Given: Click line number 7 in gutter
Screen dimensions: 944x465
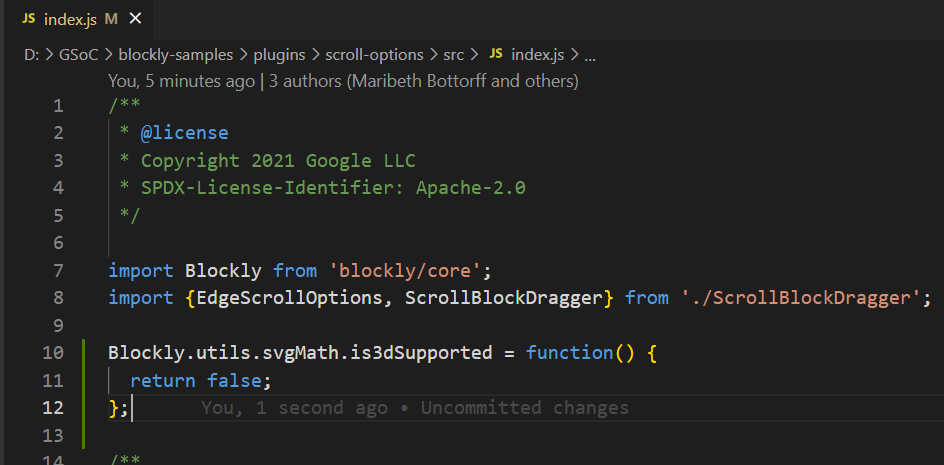Looking at the screenshot, I should coord(58,270).
